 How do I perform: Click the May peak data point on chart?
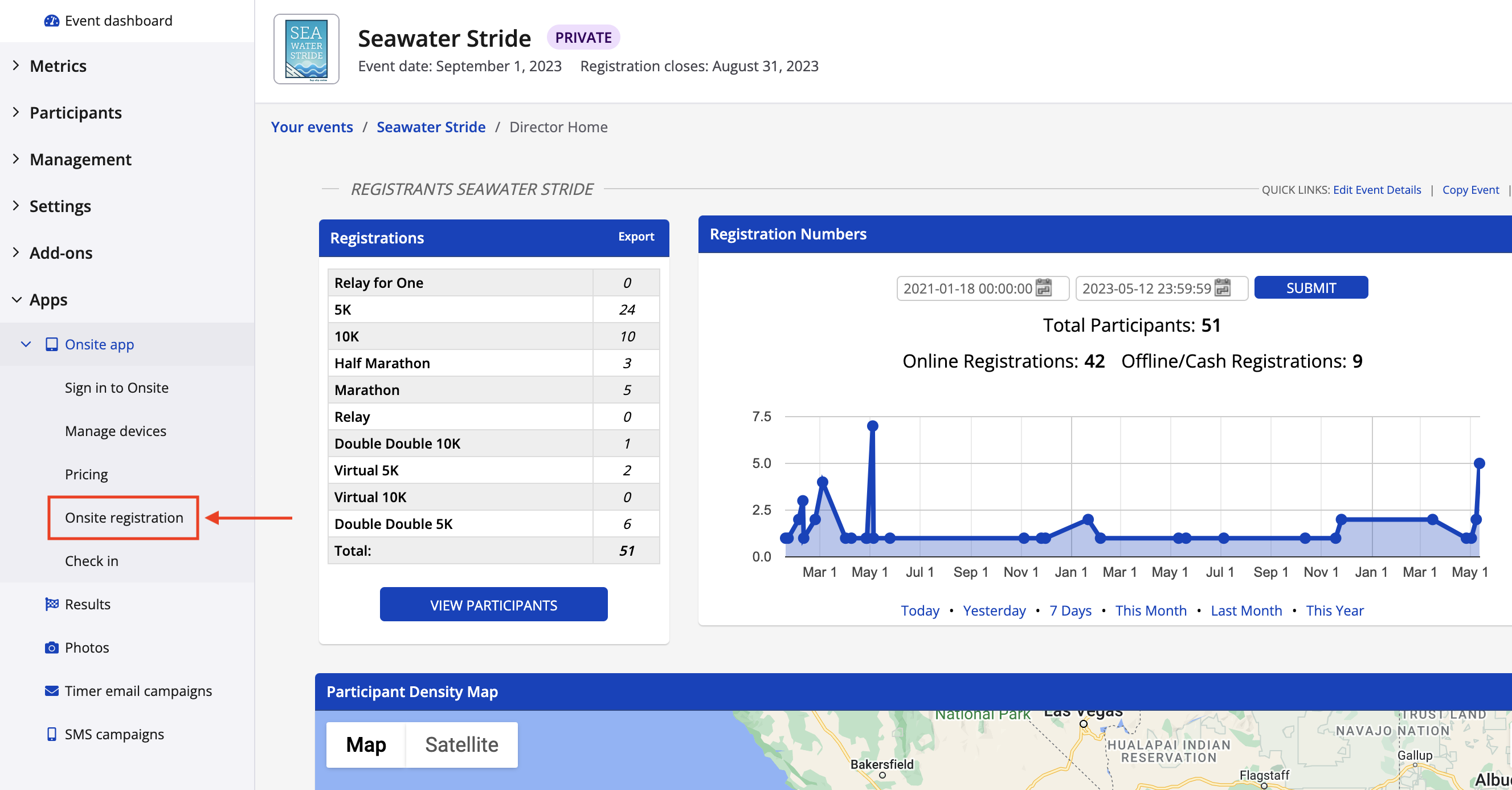[872, 426]
